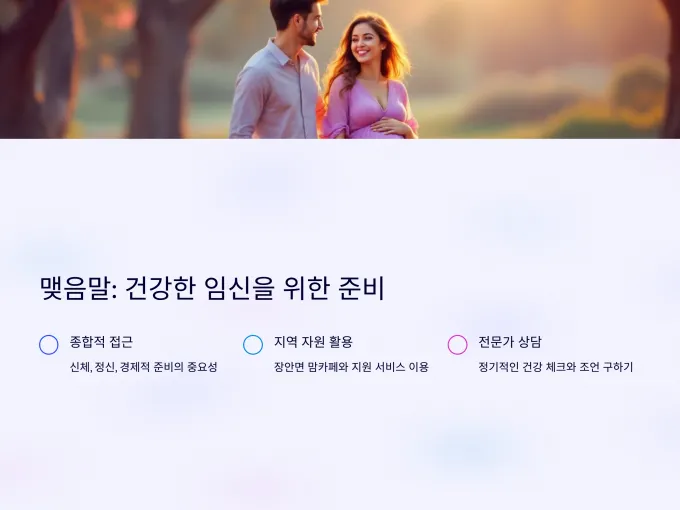Image resolution: width=680 pixels, height=510 pixels.
Task: Click the word 임신을 in the slide title
Action: [239, 288]
